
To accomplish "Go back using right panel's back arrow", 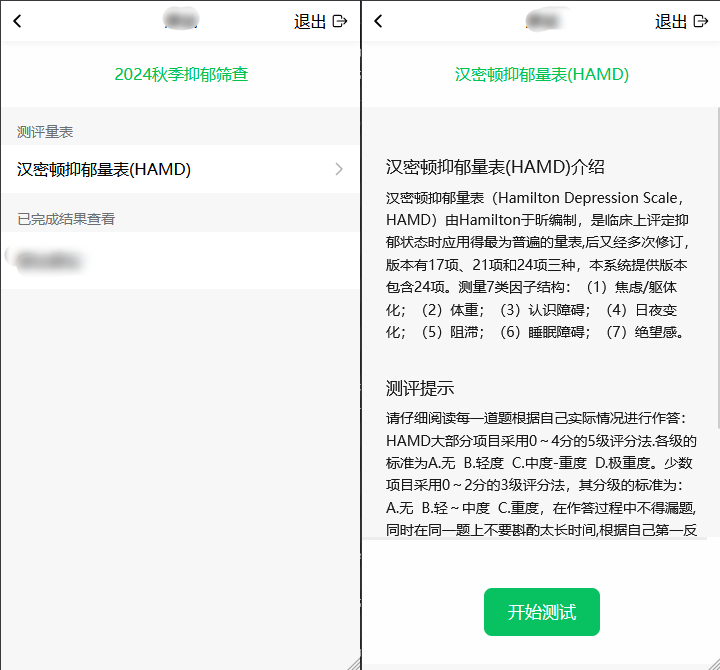I will click(x=378, y=21).
